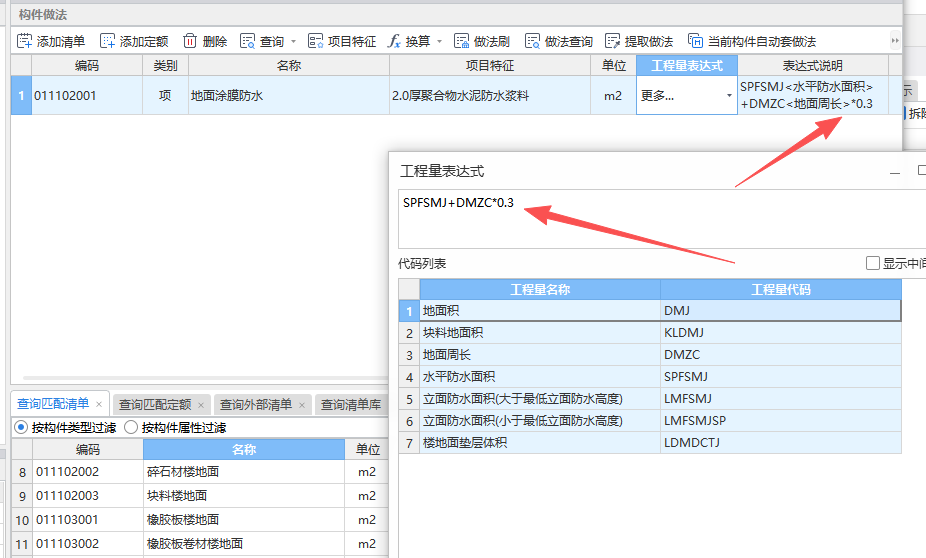Screen dimensions: 926x558
Task: Select list row 橡胶板楼地面
Action: coord(200,520)
